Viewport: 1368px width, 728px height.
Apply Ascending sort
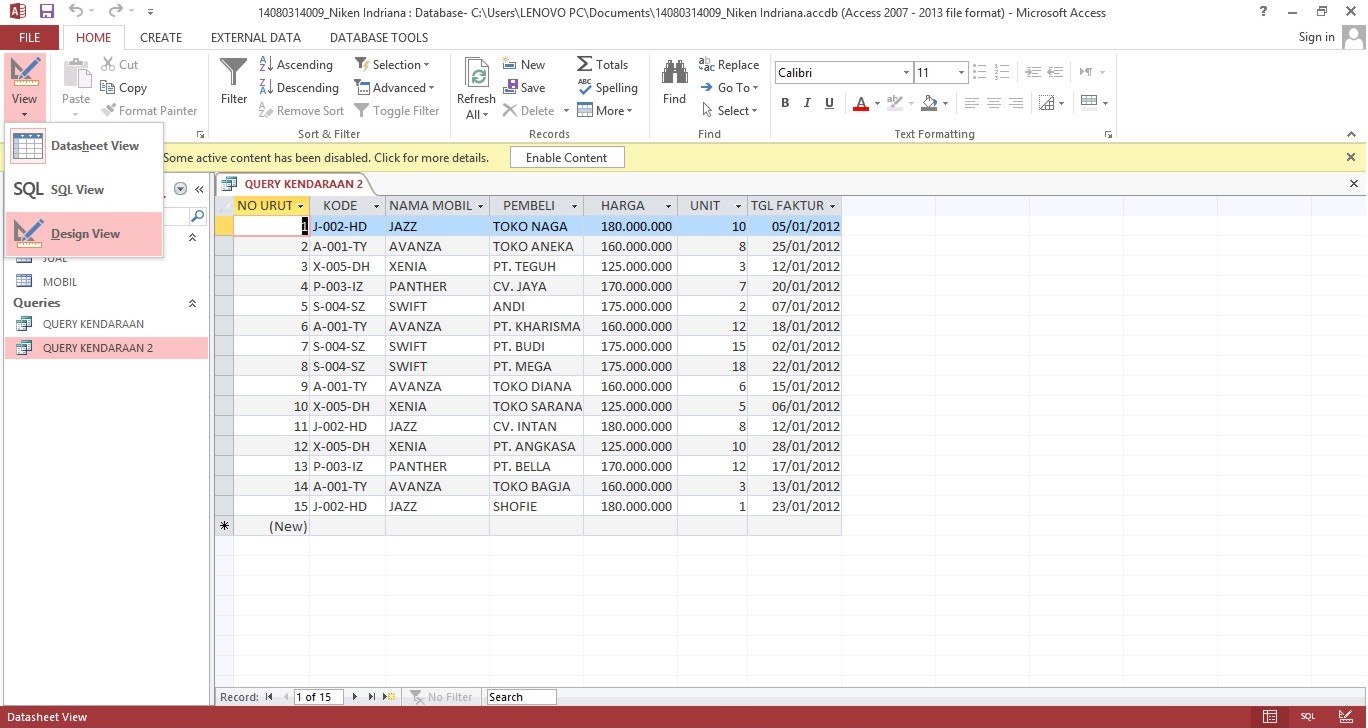[x=295, y=63]
